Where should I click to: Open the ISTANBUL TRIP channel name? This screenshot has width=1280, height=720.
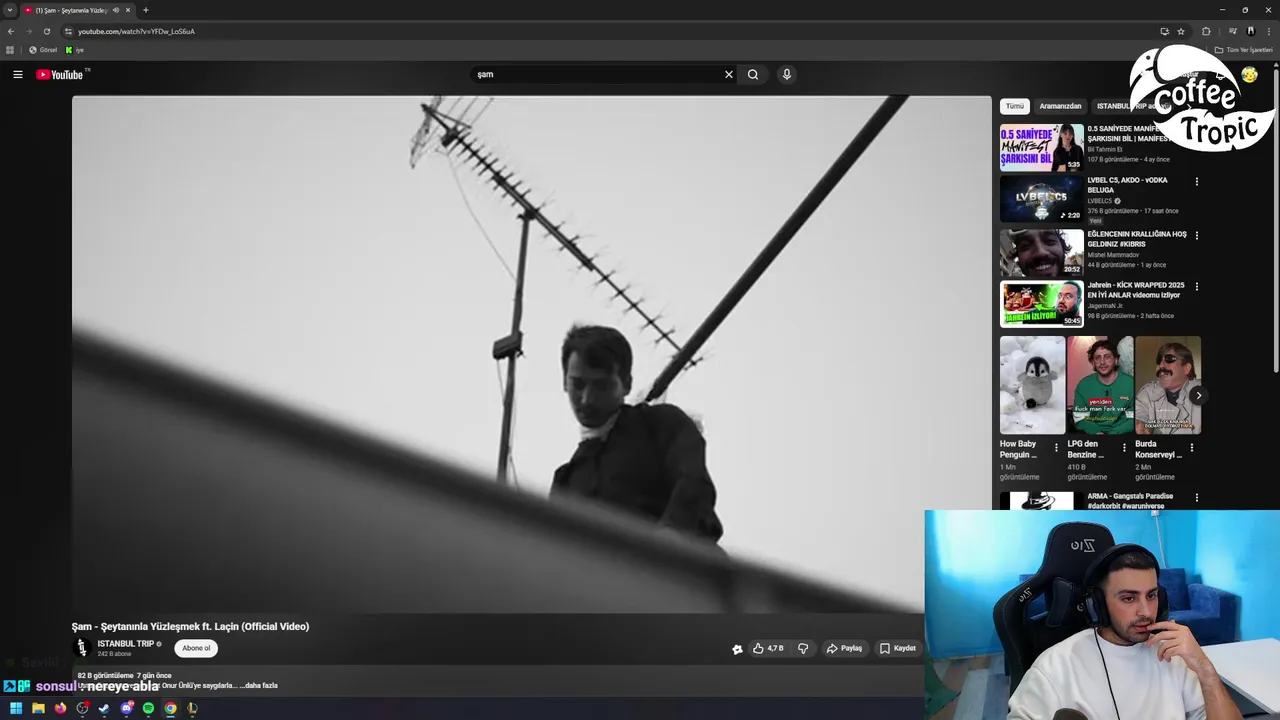click(x=126, y=644)
